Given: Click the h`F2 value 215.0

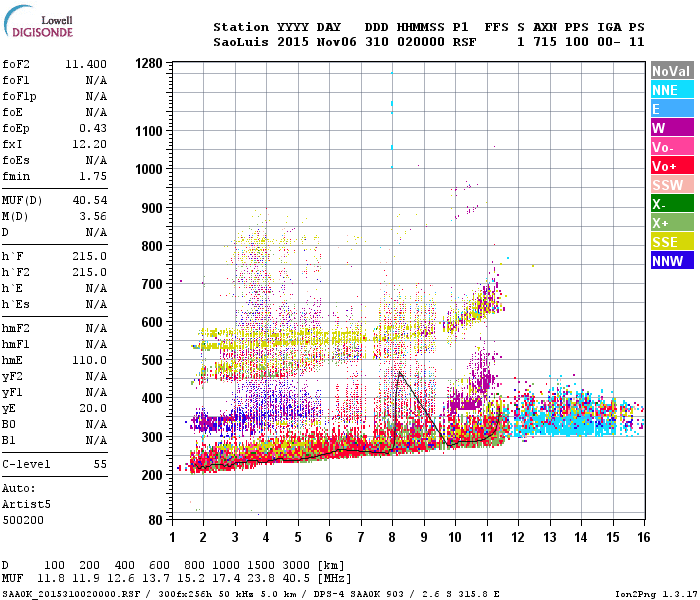Looking at the screenshot, I should pos(89,272).
